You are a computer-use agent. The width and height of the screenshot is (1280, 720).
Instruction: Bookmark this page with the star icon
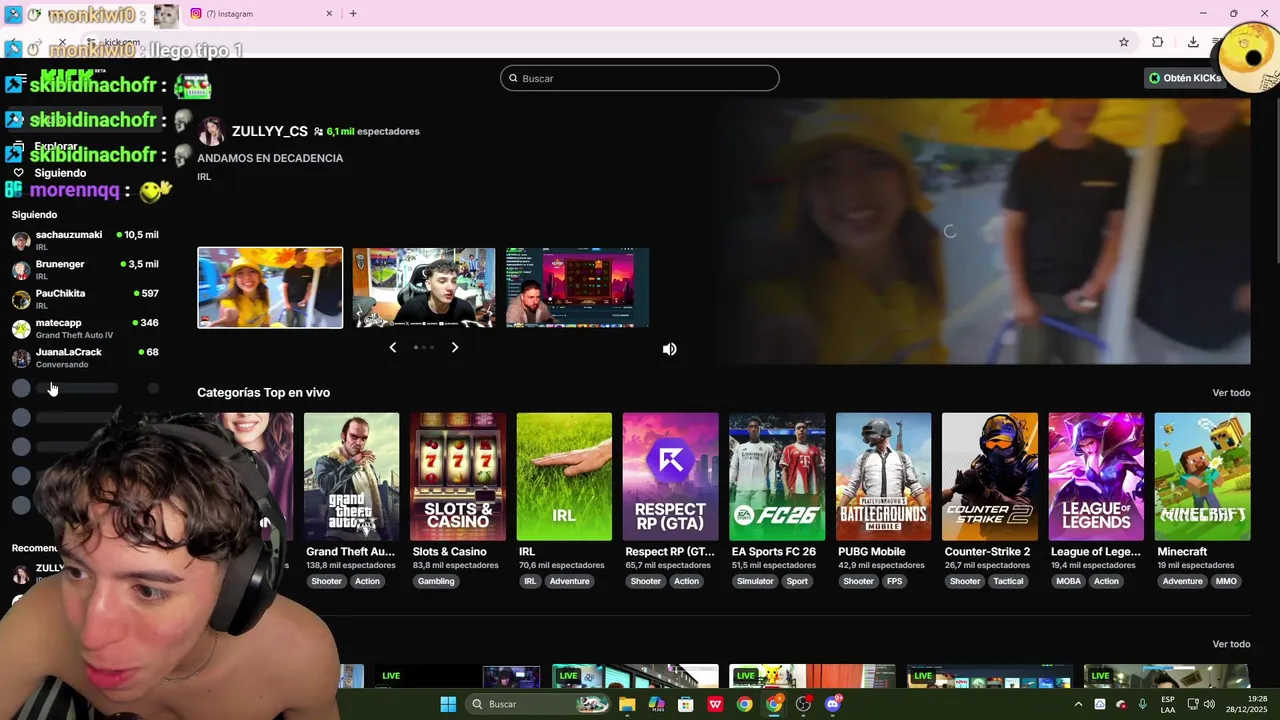pos(1124,42)
